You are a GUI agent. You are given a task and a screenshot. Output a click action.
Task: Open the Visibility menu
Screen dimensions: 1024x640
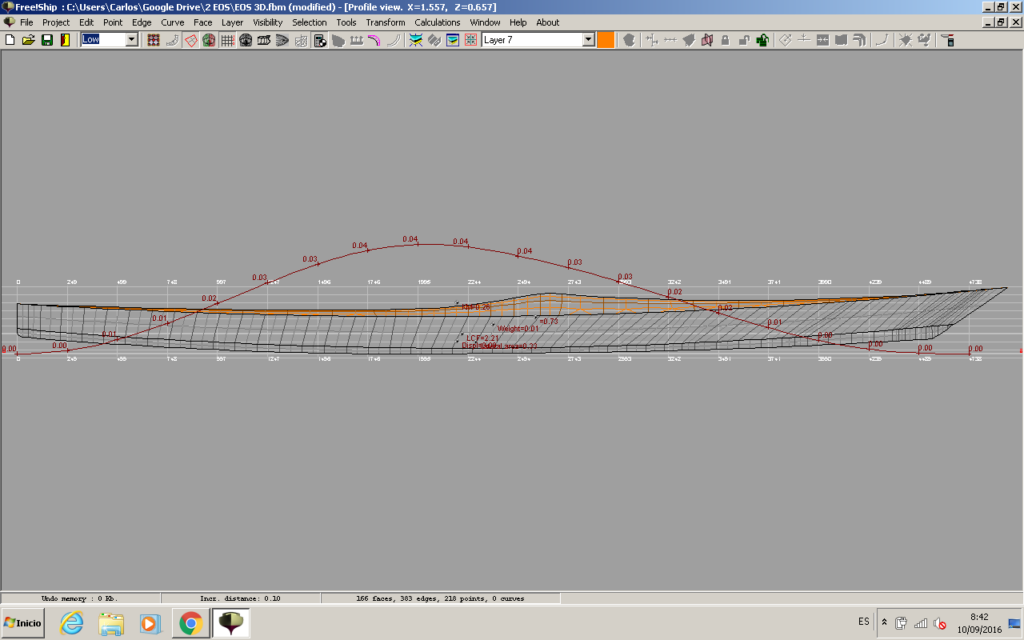coord(267,22)
